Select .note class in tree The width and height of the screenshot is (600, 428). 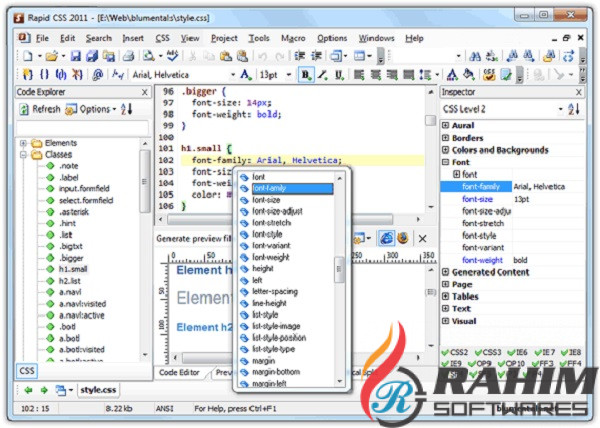(68, 166)
